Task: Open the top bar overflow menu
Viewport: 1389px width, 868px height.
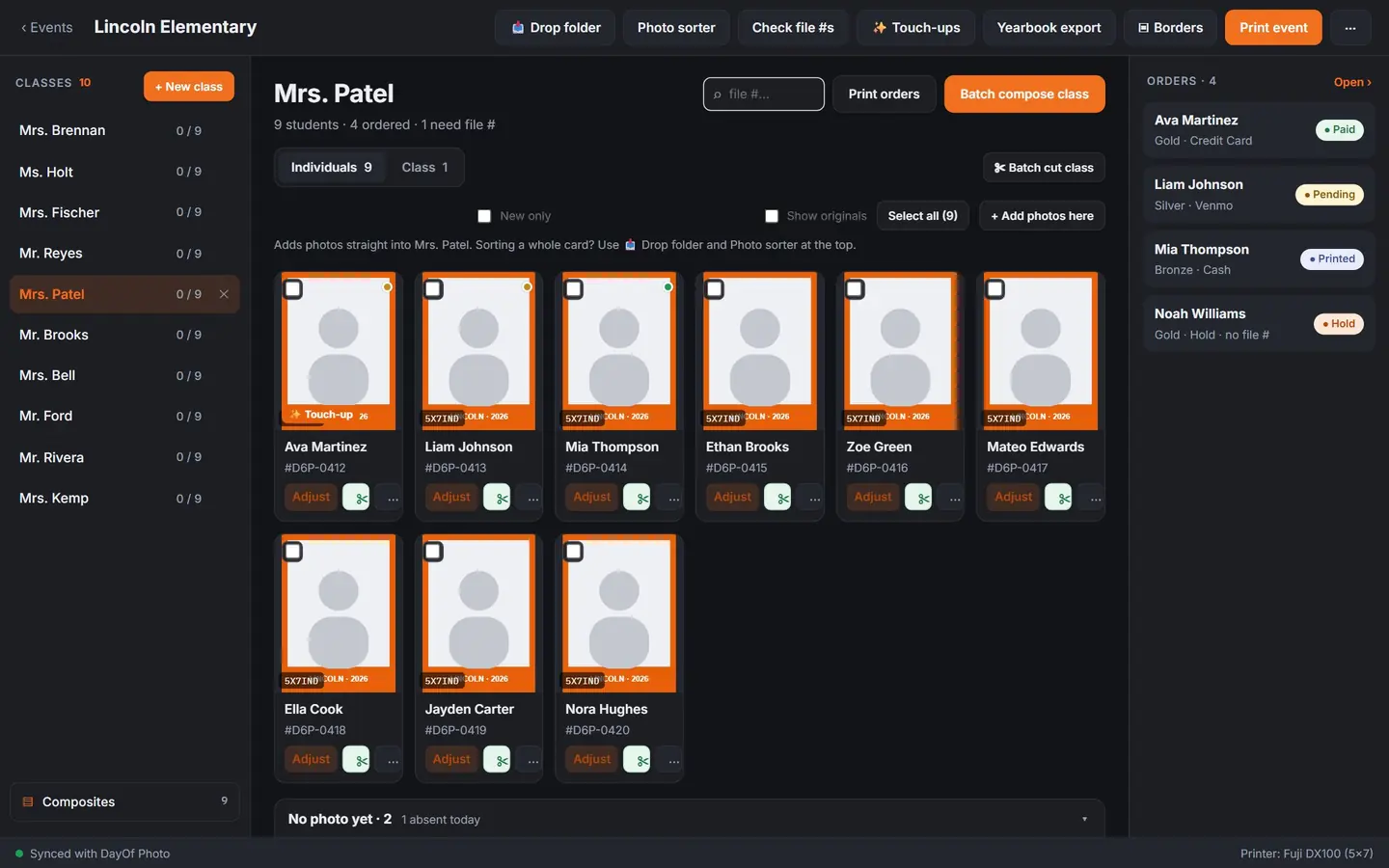Action: click(x=1350, y=28)
